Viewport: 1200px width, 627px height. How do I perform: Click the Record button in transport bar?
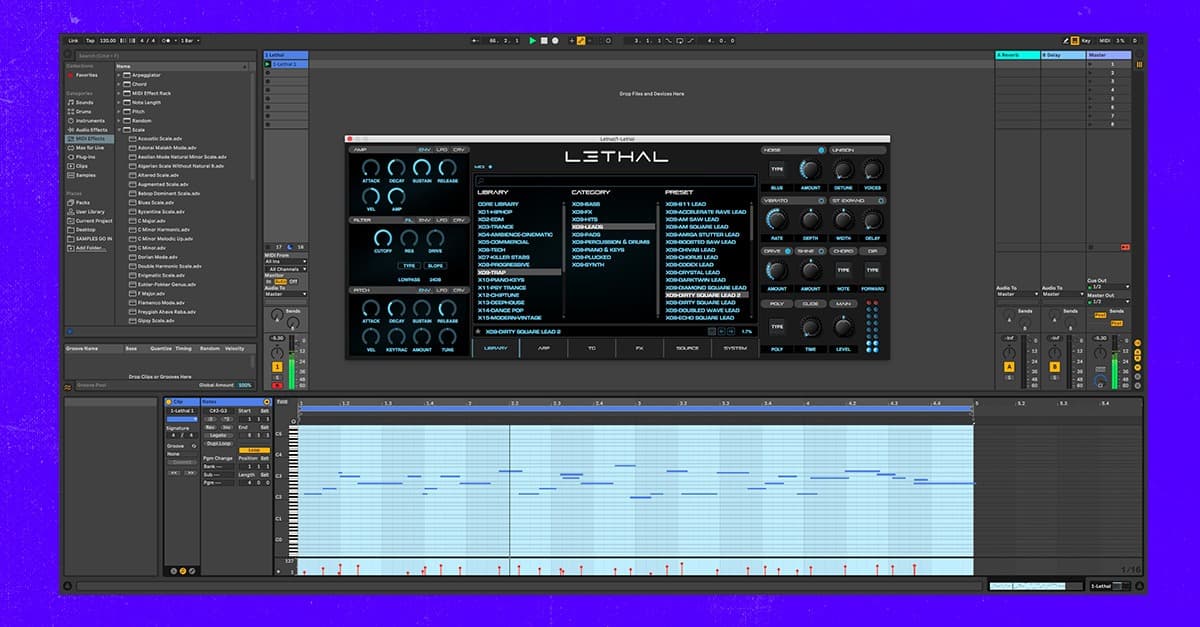(555, 41)
